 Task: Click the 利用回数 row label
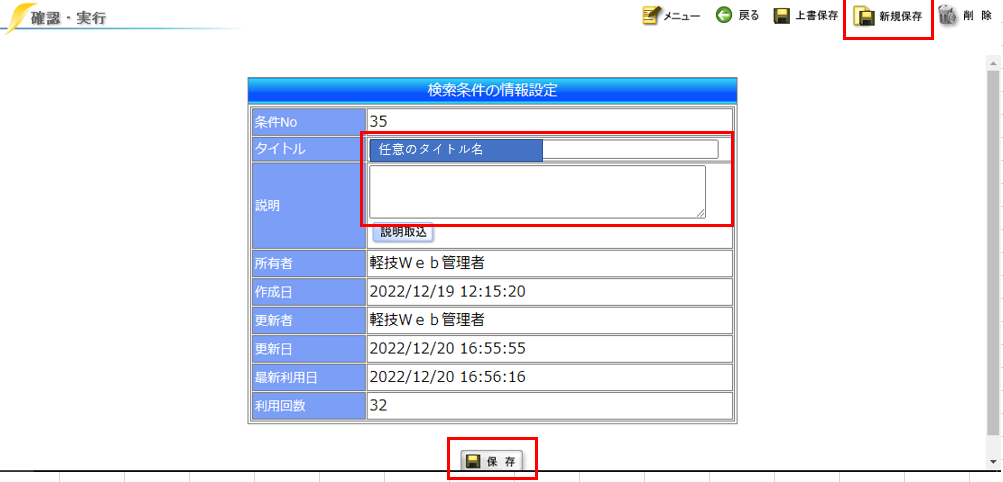point(309,406)
